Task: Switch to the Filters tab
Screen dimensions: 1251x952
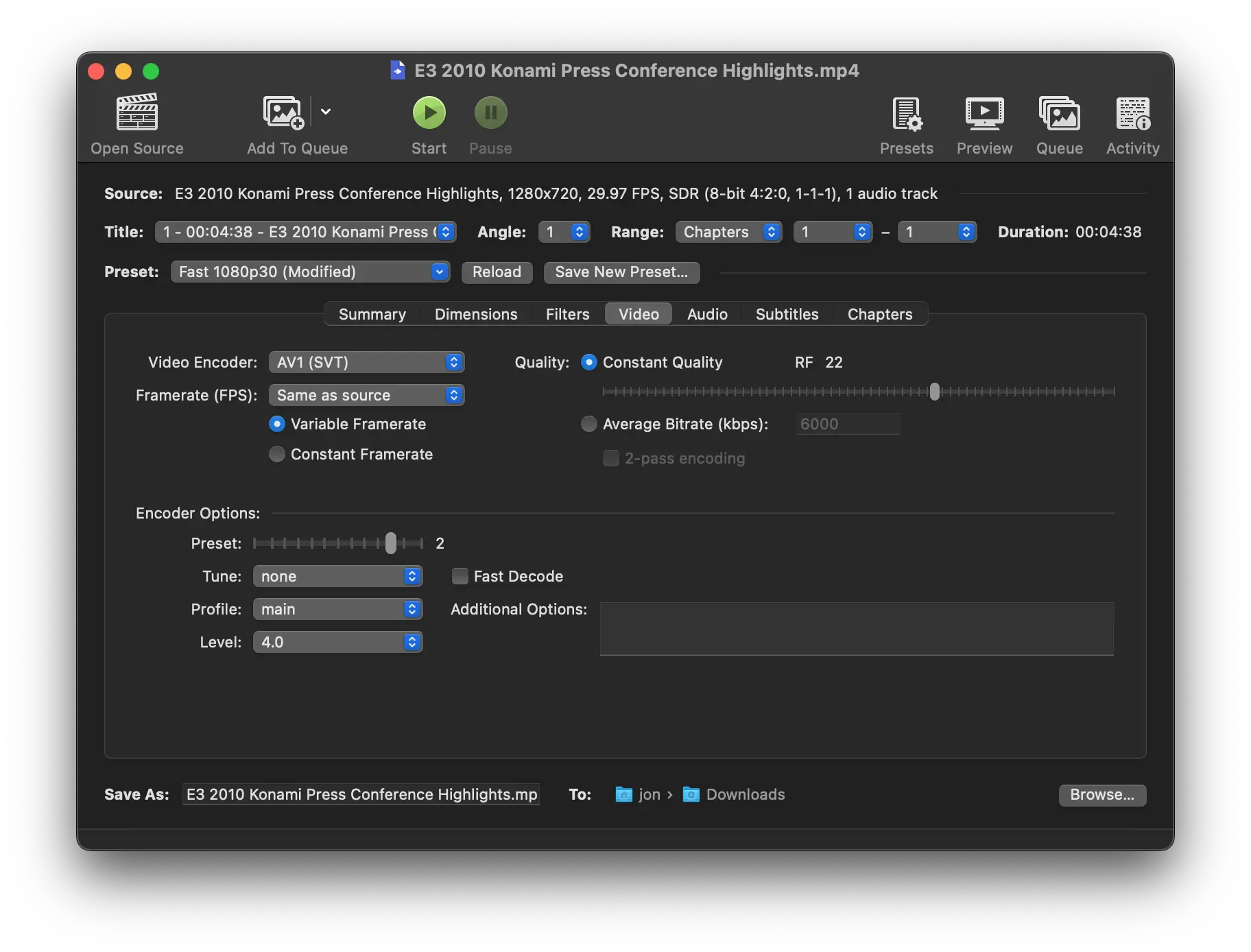Action: point(568,314)
